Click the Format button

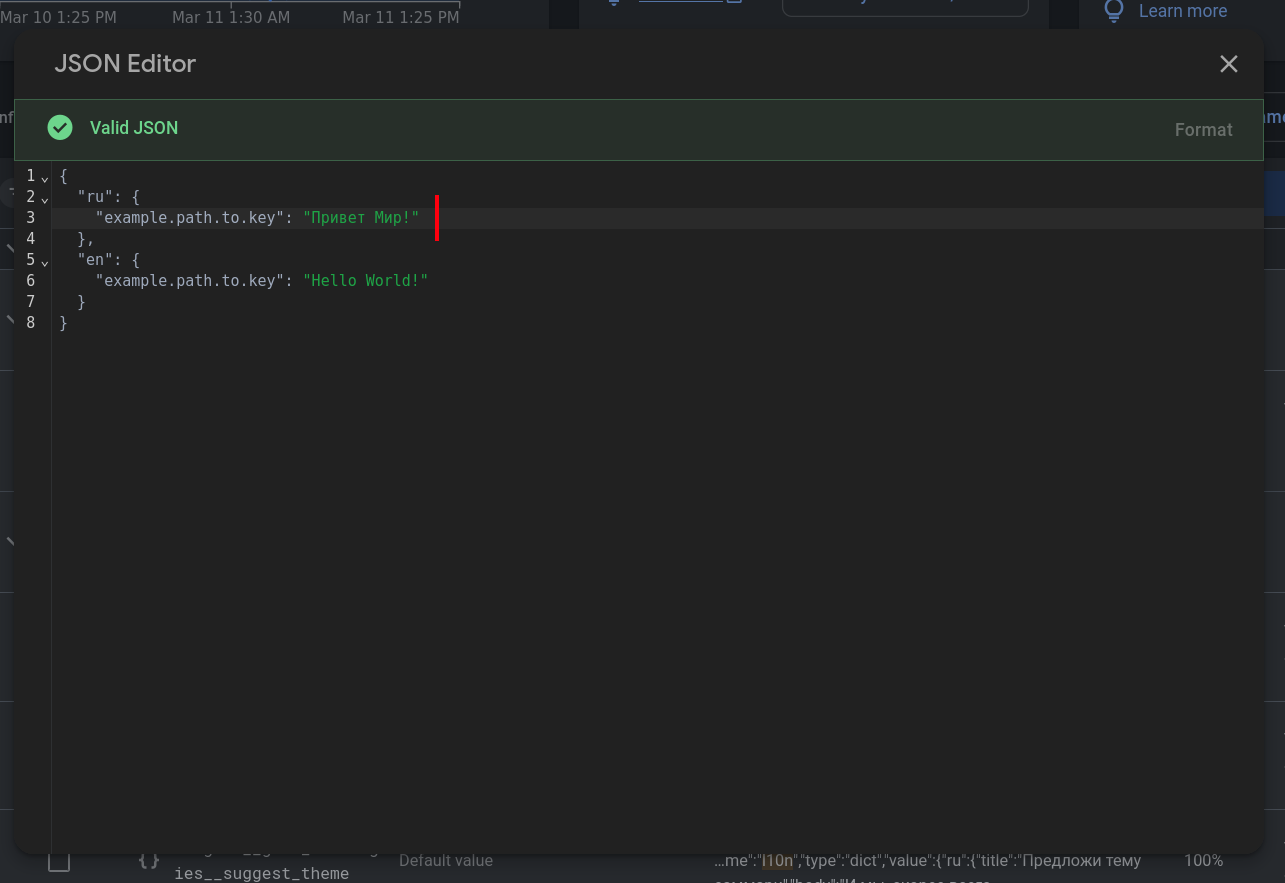tap(1203, 130)
